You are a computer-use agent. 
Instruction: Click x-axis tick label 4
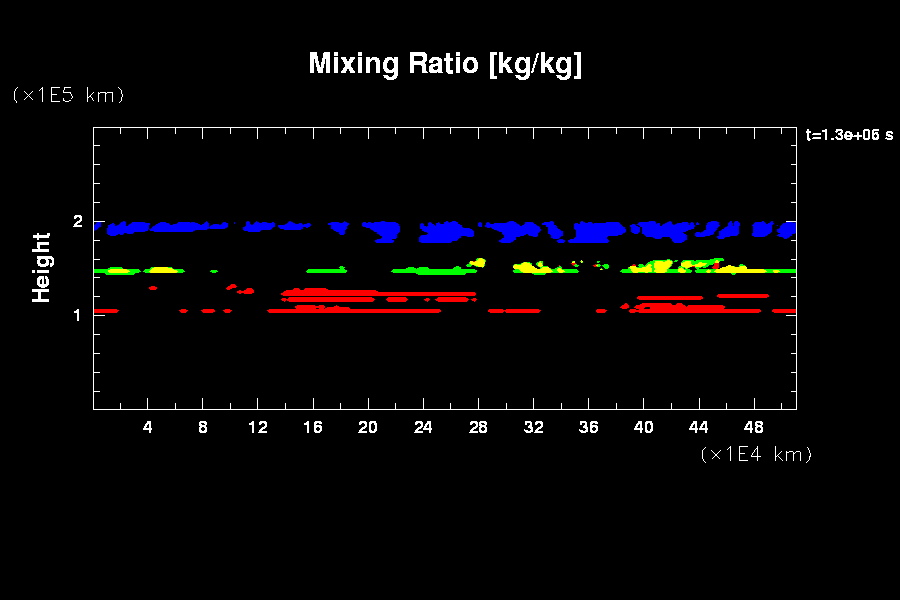coord(148,427)
